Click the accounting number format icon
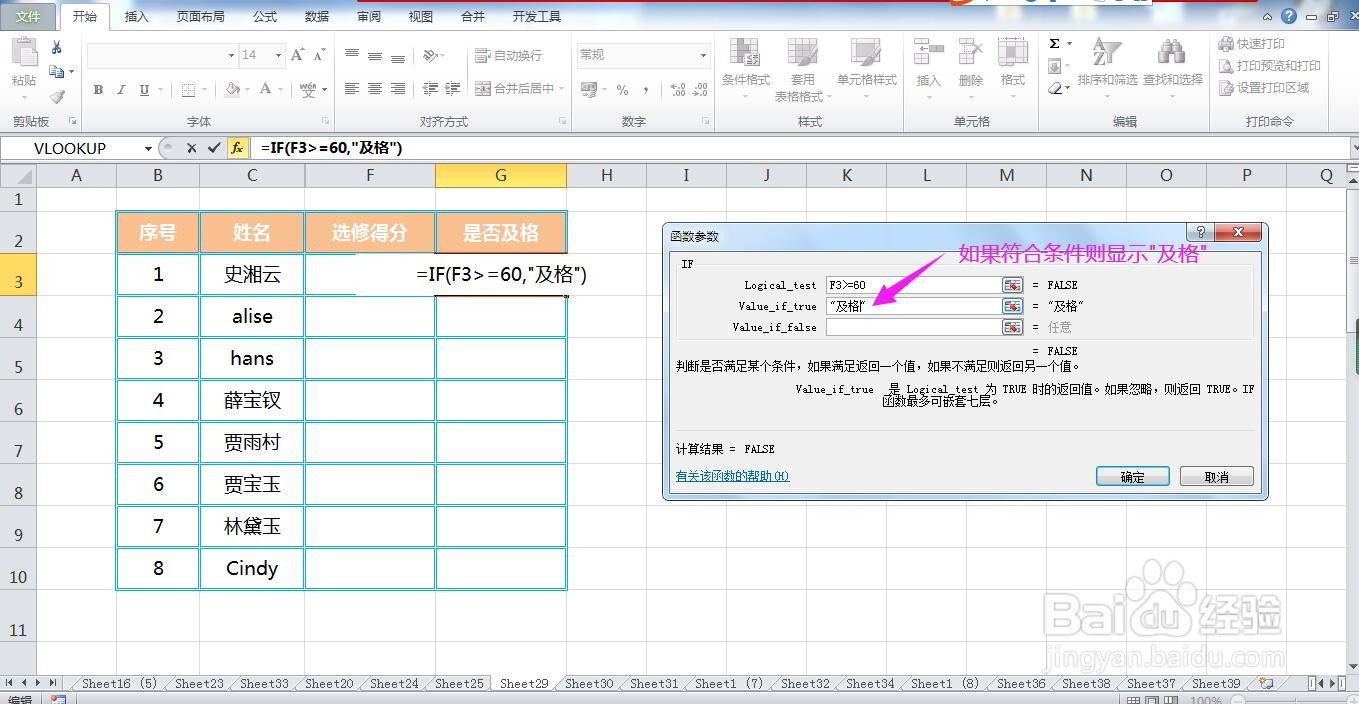This screenshot has height=704, width=1359. (587, 90)
